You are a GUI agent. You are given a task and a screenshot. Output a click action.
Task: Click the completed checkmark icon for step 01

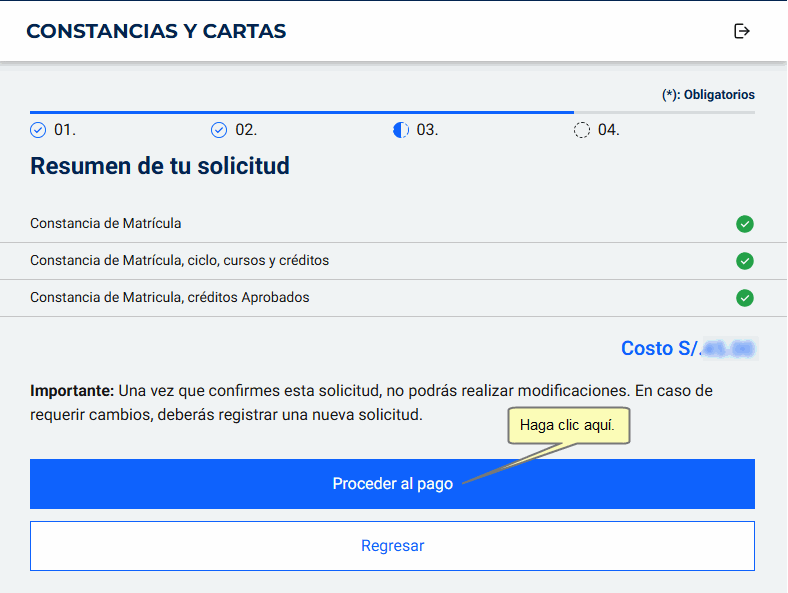(38, 130)
